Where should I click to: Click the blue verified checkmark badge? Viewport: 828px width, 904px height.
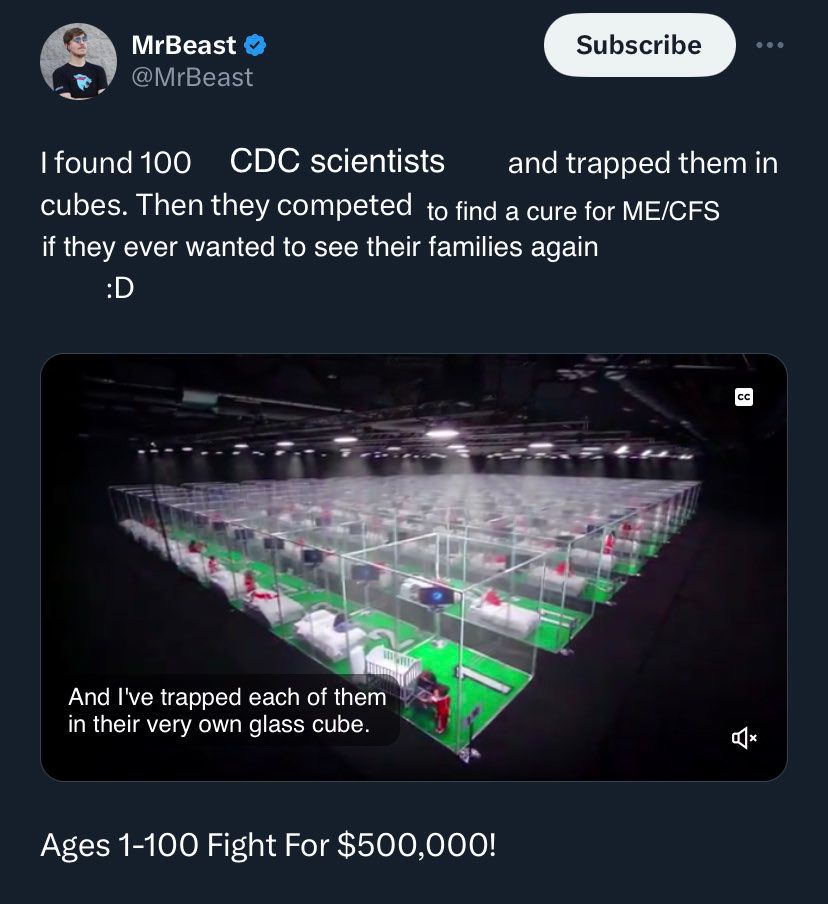click(x=256, y=45)
